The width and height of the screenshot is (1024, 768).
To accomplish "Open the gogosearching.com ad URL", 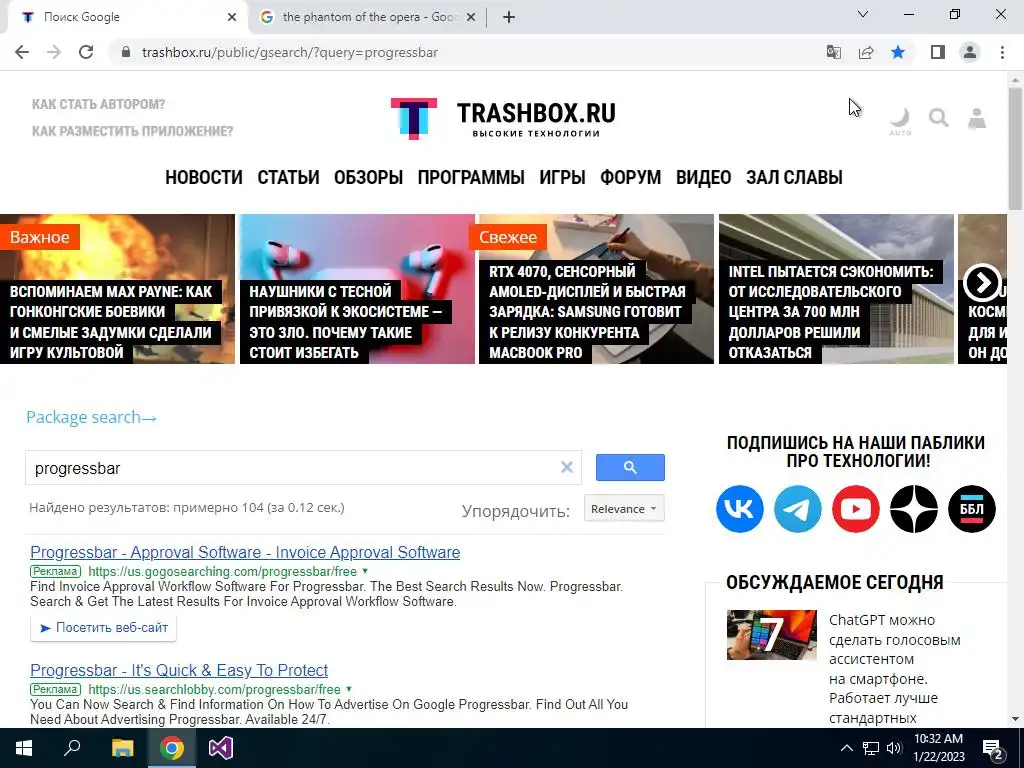I will [223, 571].
